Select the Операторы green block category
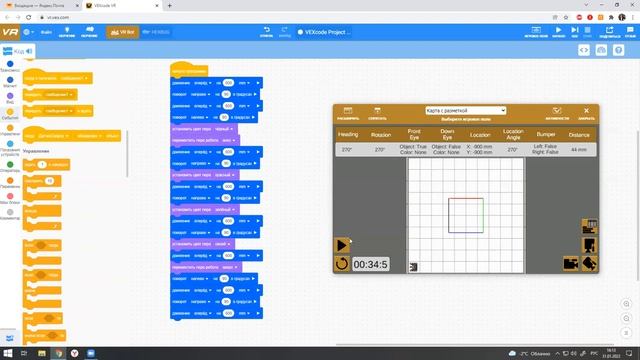 tap(10, 167)
